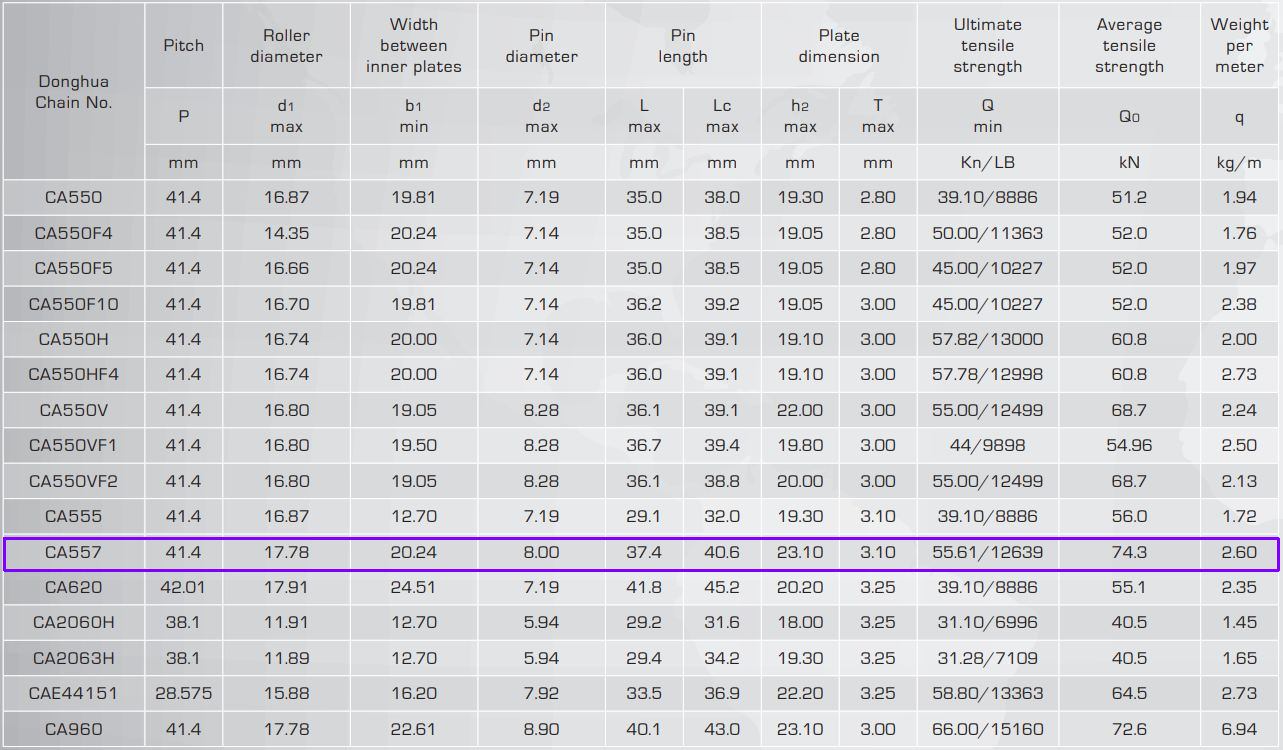The image size is (1283, 750).
Task: Select the 28.575 pitch value
Action: coord(183,693)
